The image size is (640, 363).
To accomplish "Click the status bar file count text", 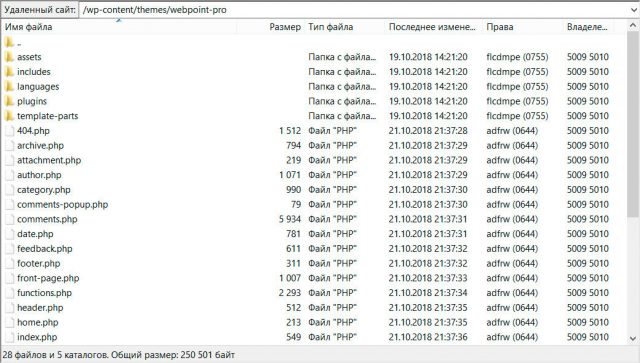I will point(119,354).
